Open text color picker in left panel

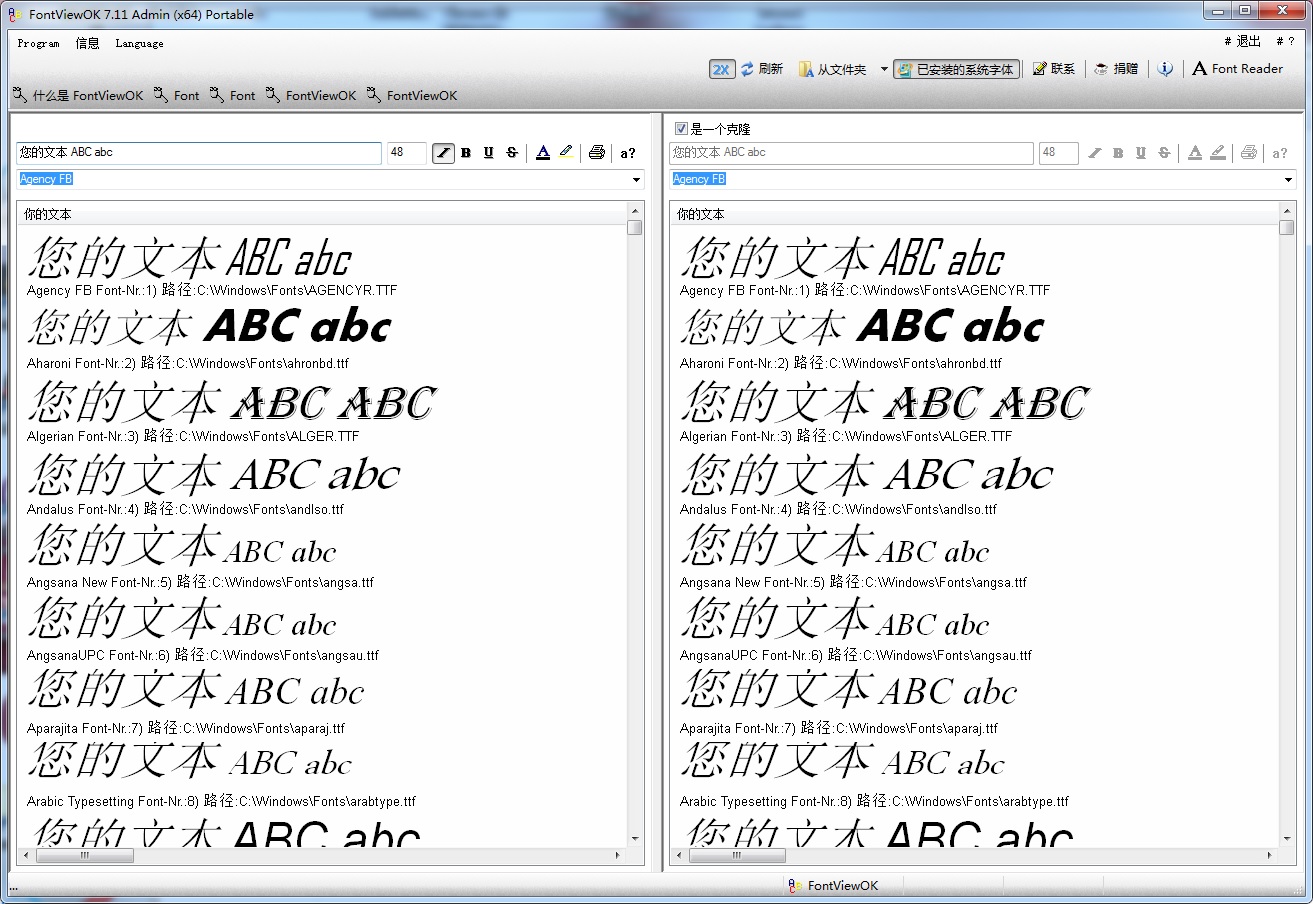tap(543, 153)
